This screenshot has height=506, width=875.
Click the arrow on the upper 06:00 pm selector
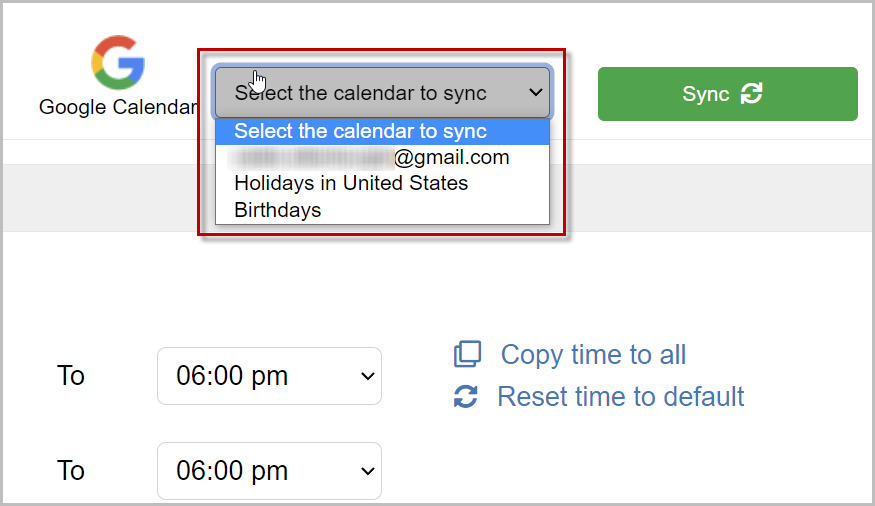[x=368, y=377]
